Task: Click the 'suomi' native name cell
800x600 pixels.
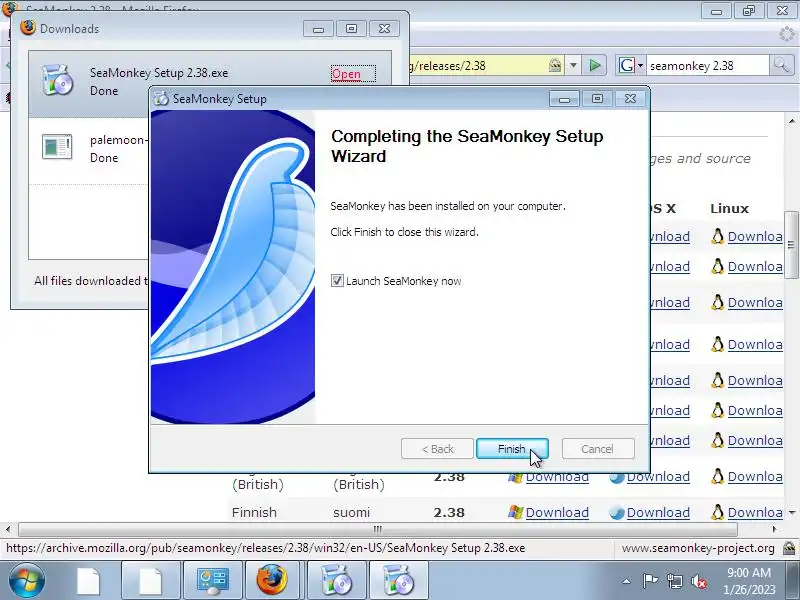Action: tap(352, 512)
